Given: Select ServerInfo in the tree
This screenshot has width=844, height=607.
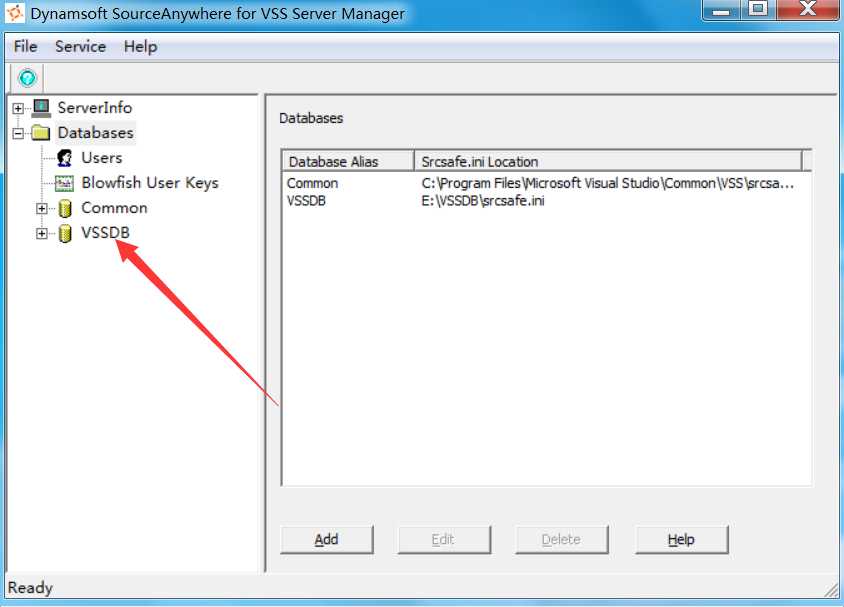Looking at the screenshot, I should [x=95, y=108].
